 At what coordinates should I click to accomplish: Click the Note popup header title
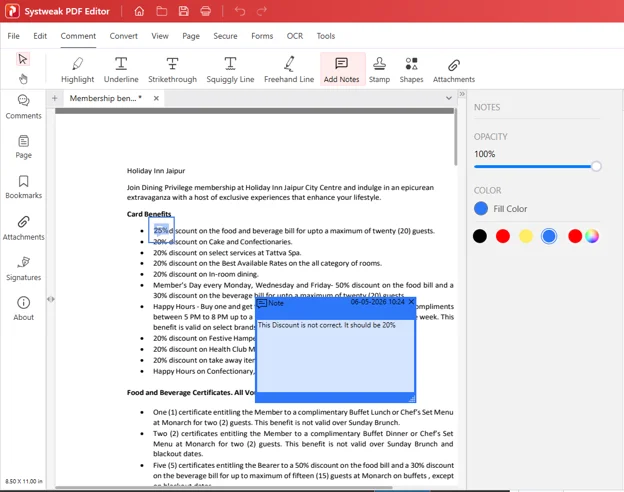(x=276, y=303)
